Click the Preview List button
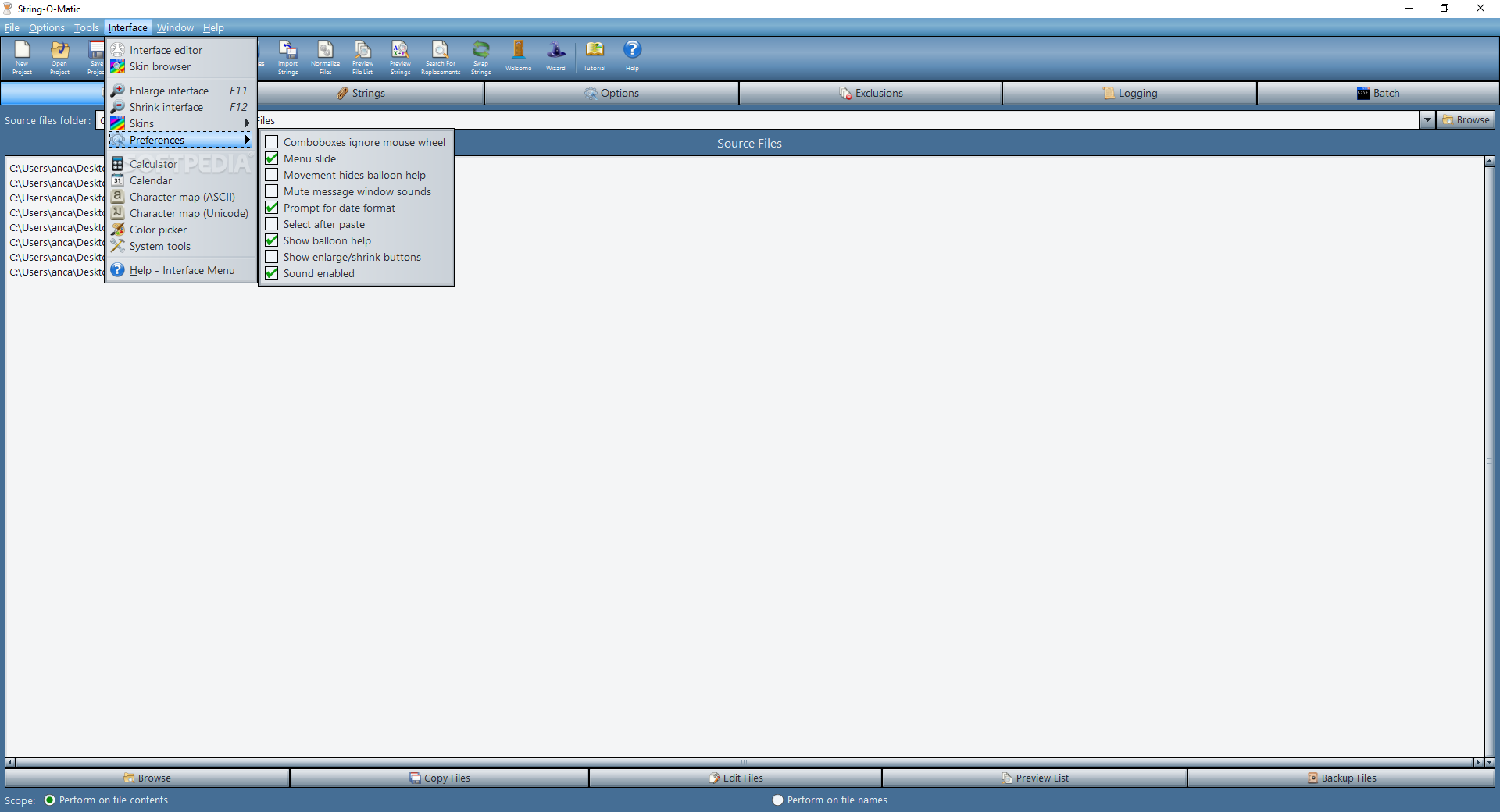This screenshot has width=1500, height=812. [x=1035, y=778]
